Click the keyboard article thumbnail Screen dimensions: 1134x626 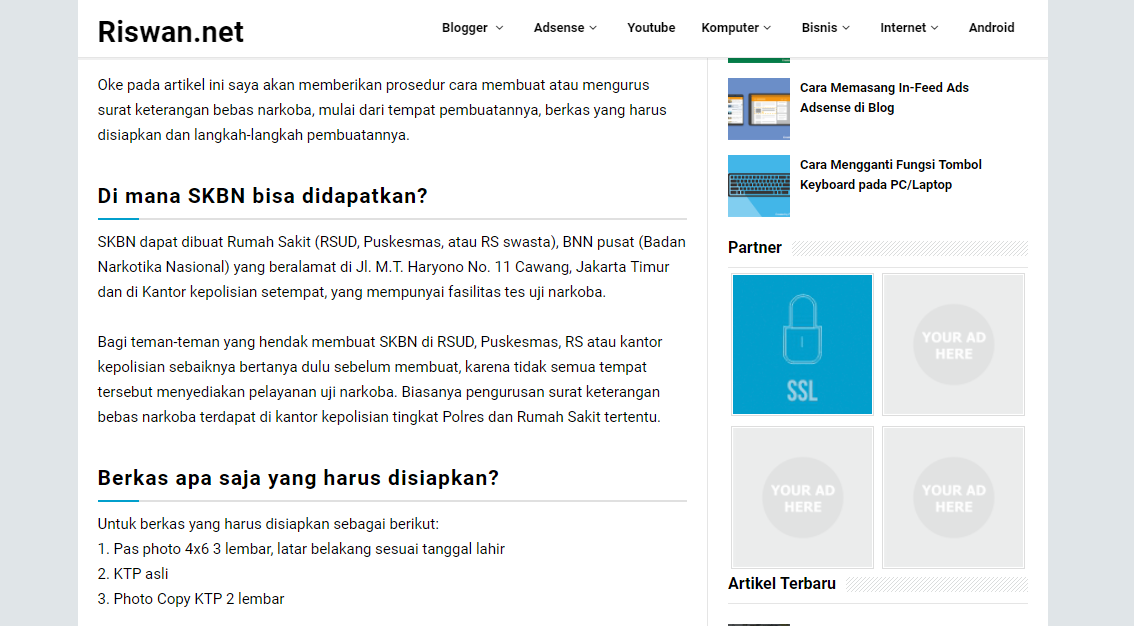coord(759,186)
